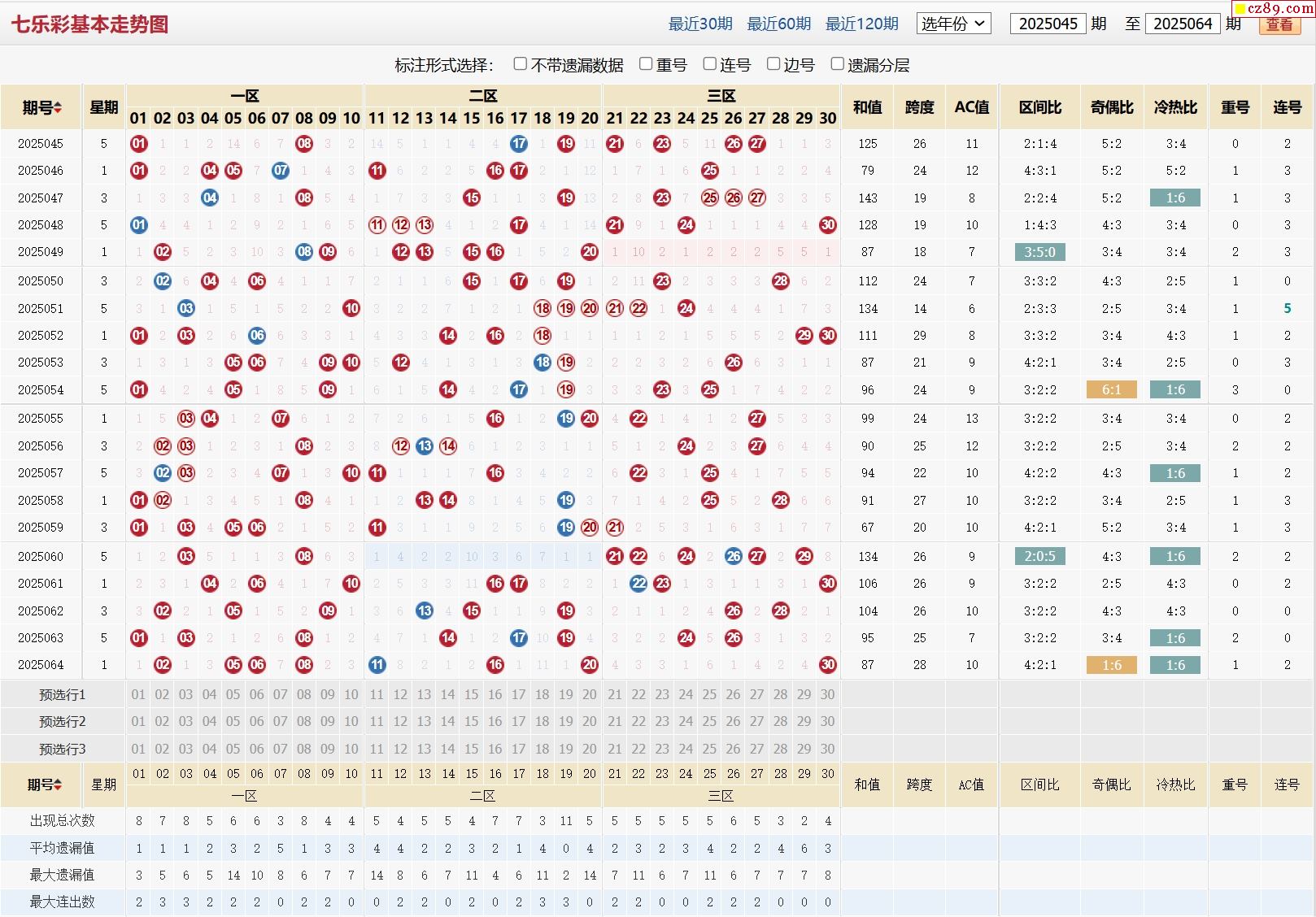Click ball 11 in row 2025059

tap(377, 528)
